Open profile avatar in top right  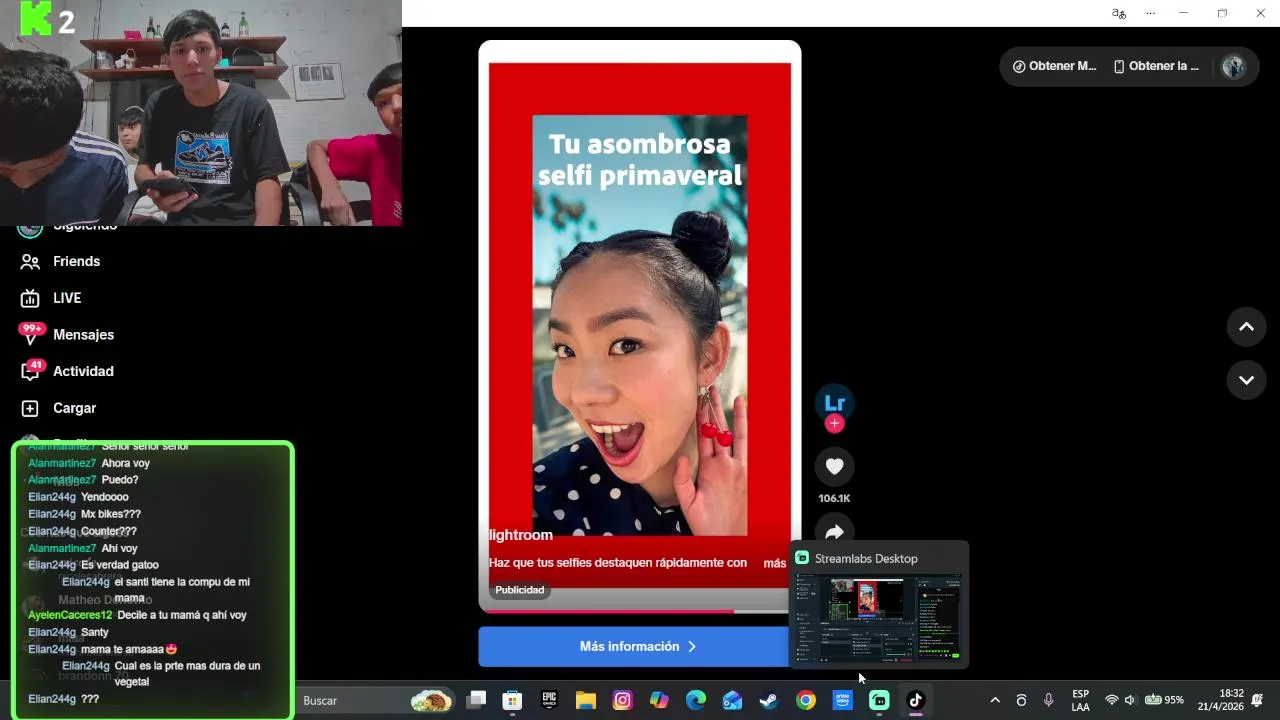[1233, 66]
